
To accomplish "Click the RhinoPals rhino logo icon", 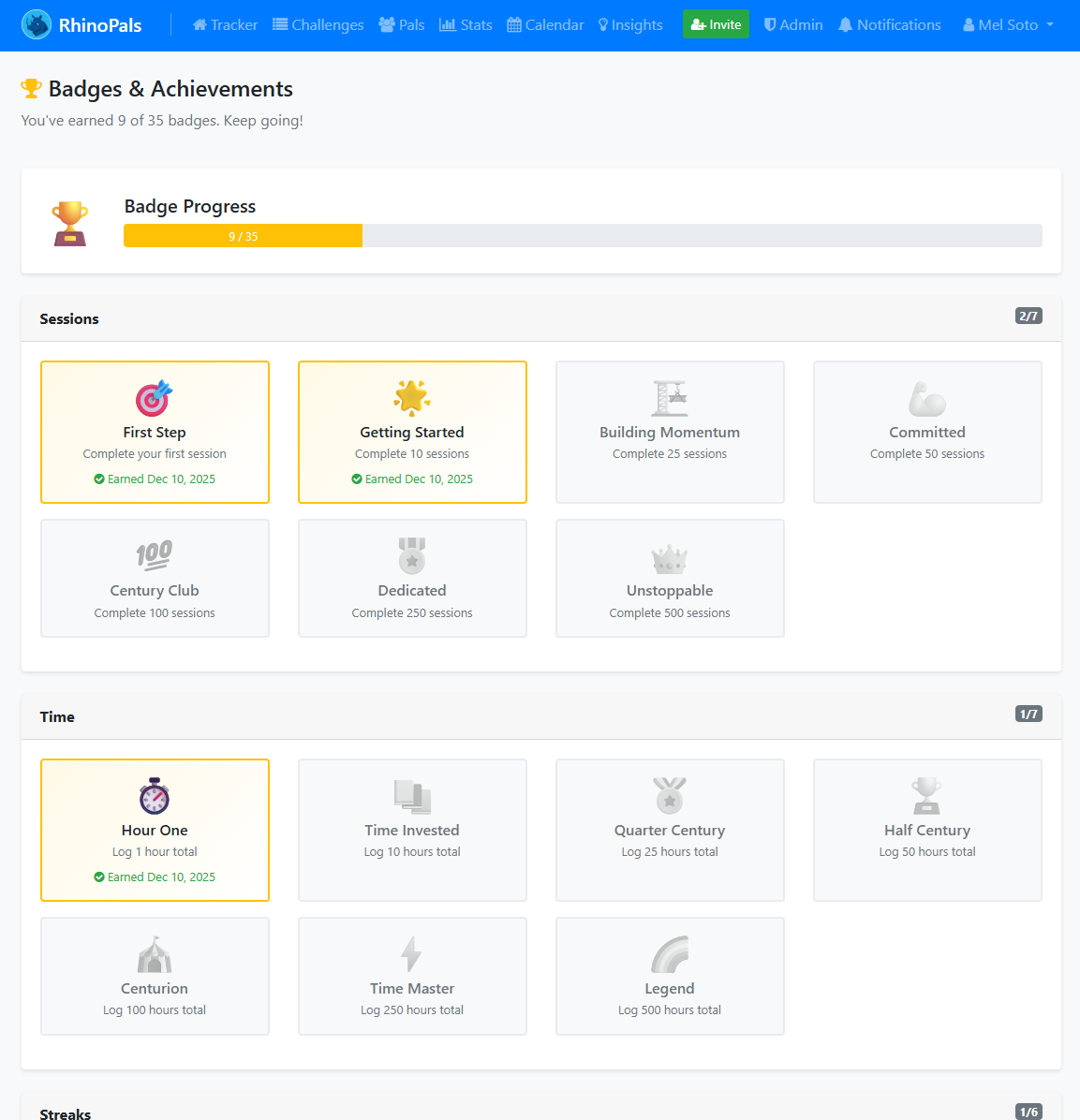I will tap(37, 25).
